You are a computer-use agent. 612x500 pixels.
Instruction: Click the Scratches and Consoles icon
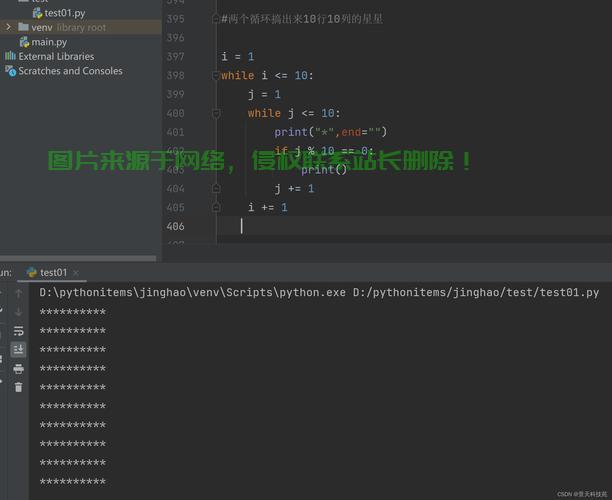tap(10, 72)
